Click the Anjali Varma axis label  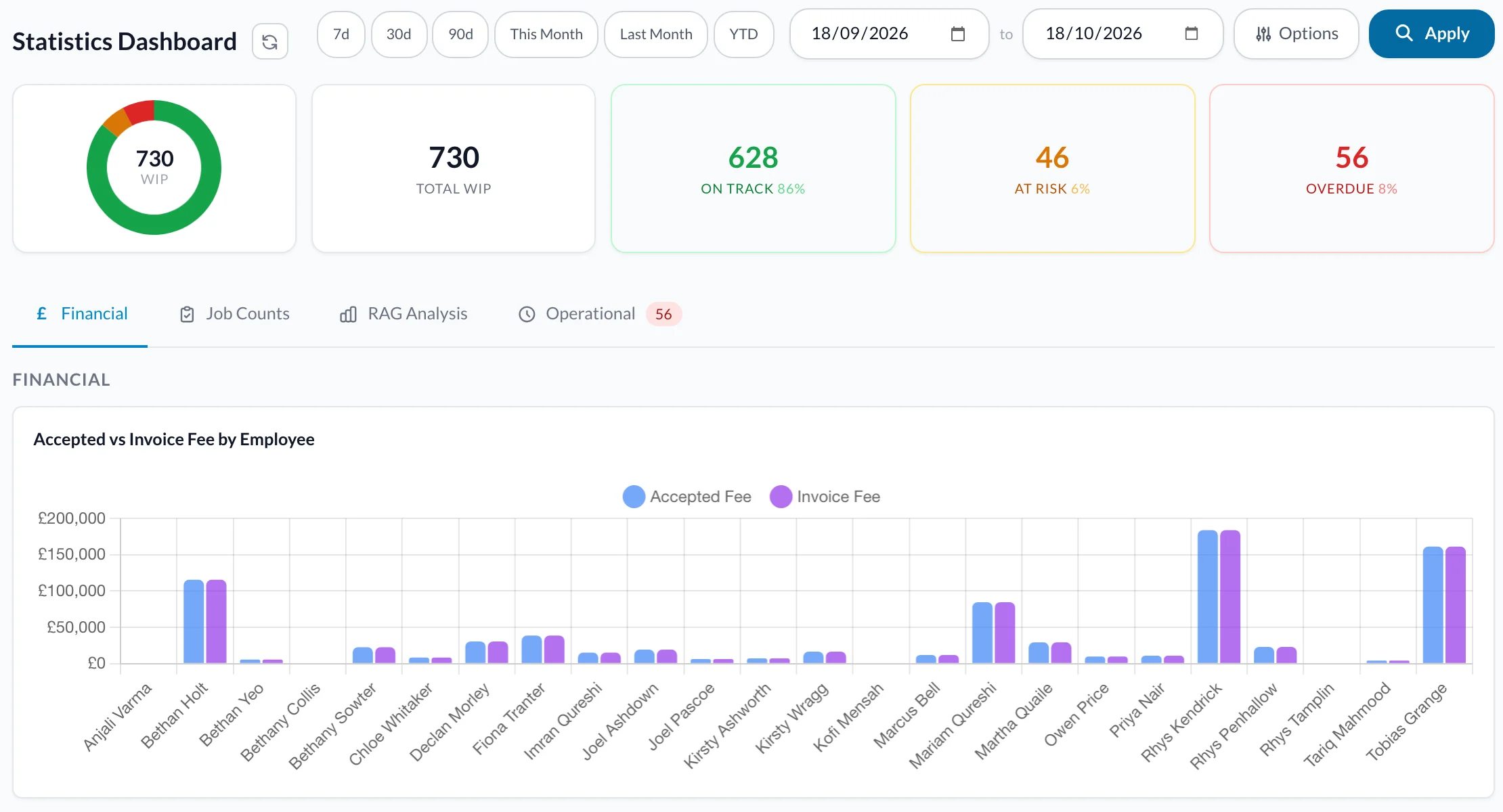pyautogui.click(x=118, y=717)
